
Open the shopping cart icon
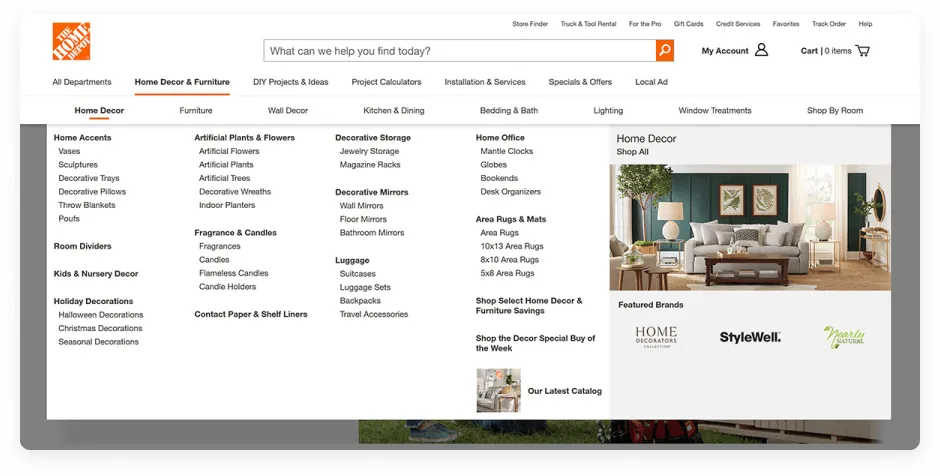coord(862,51)
